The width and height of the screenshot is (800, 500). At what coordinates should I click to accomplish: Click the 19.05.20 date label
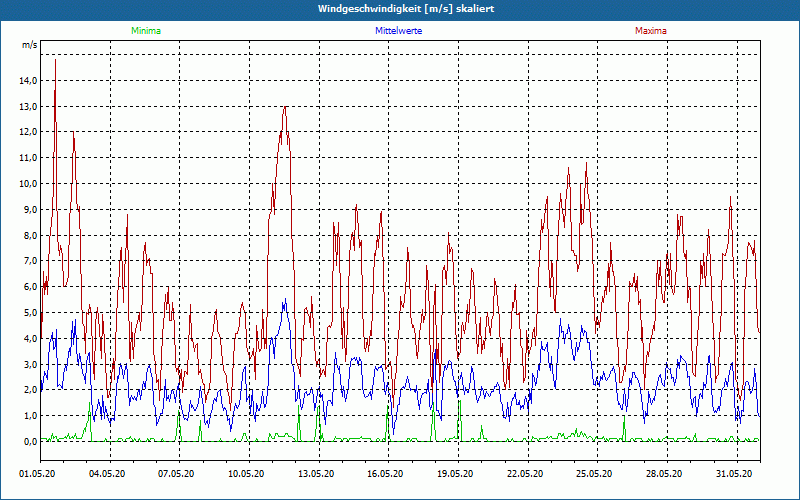click(x=455, y=474)
